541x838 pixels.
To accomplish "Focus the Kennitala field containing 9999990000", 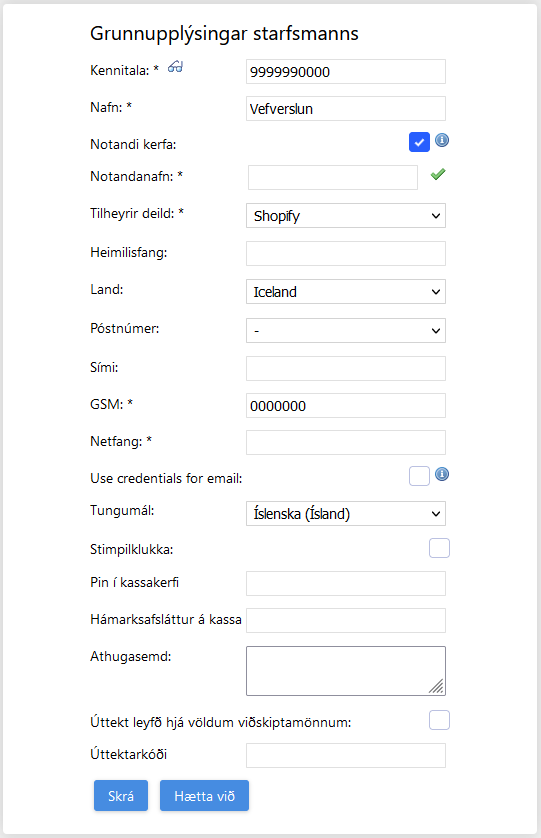I will tap(346, 72).
